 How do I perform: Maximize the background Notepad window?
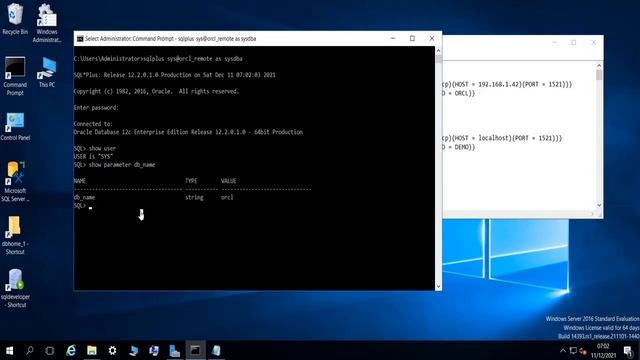(x=574, y=42)
